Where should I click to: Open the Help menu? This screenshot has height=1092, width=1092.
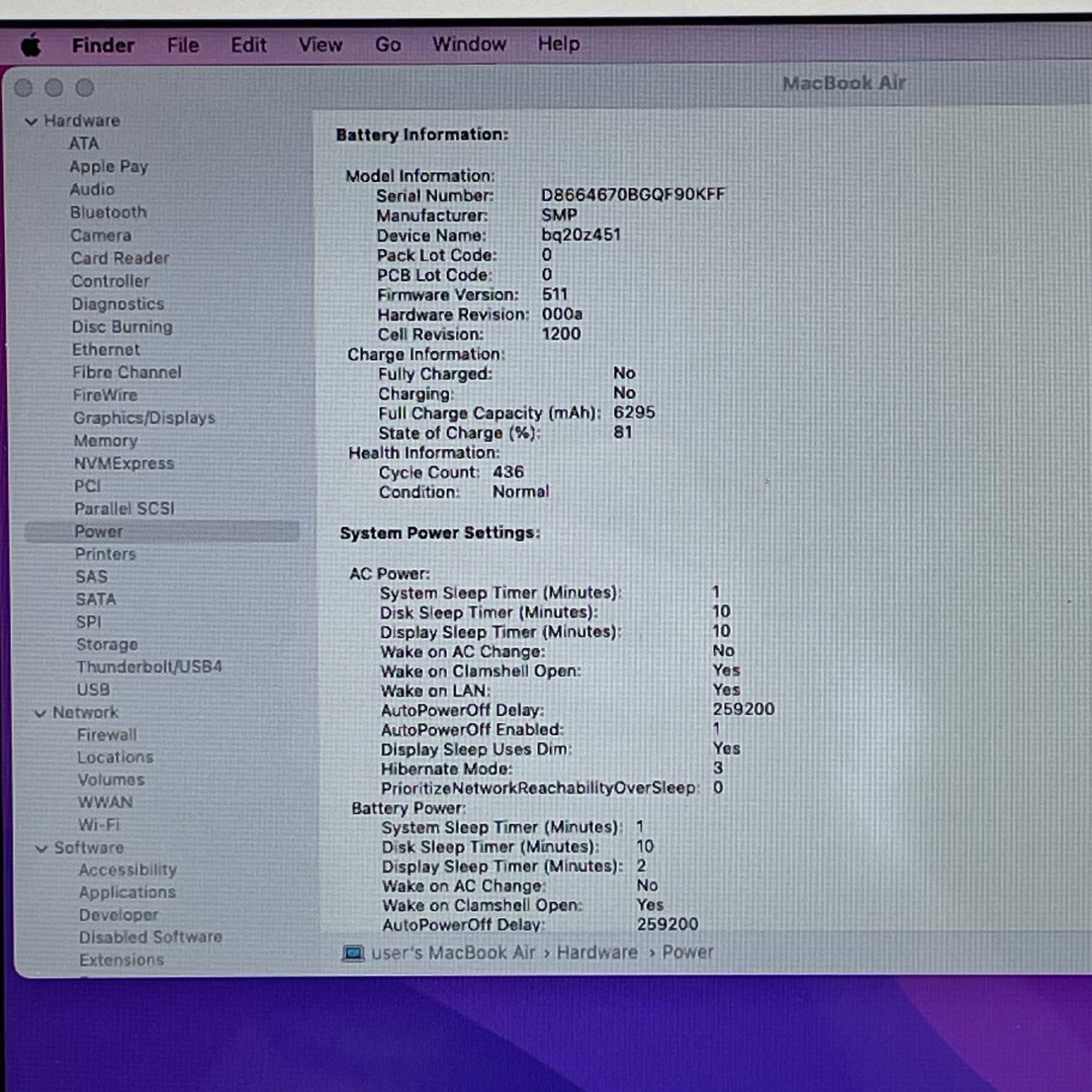click(559, 44)
